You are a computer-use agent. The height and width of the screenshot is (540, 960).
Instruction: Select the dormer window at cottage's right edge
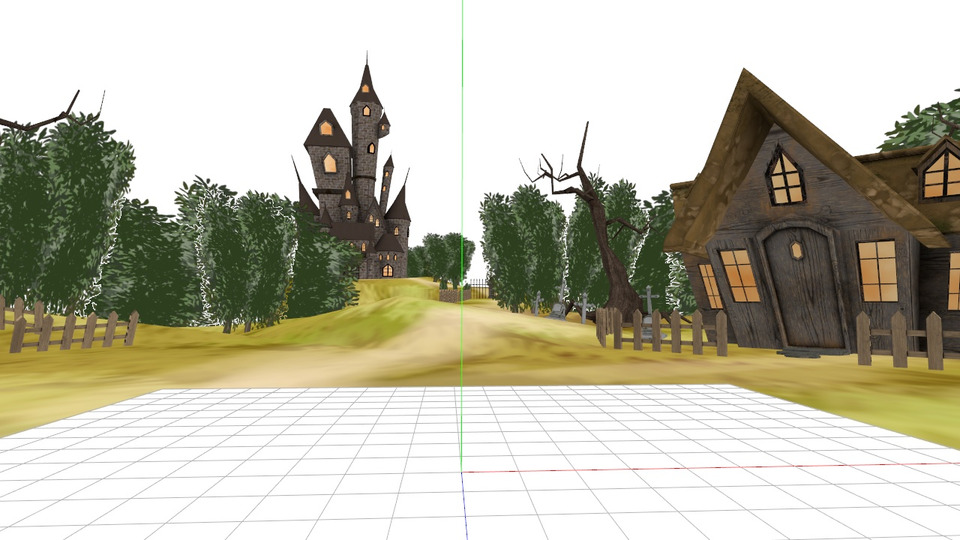(941, 174)
